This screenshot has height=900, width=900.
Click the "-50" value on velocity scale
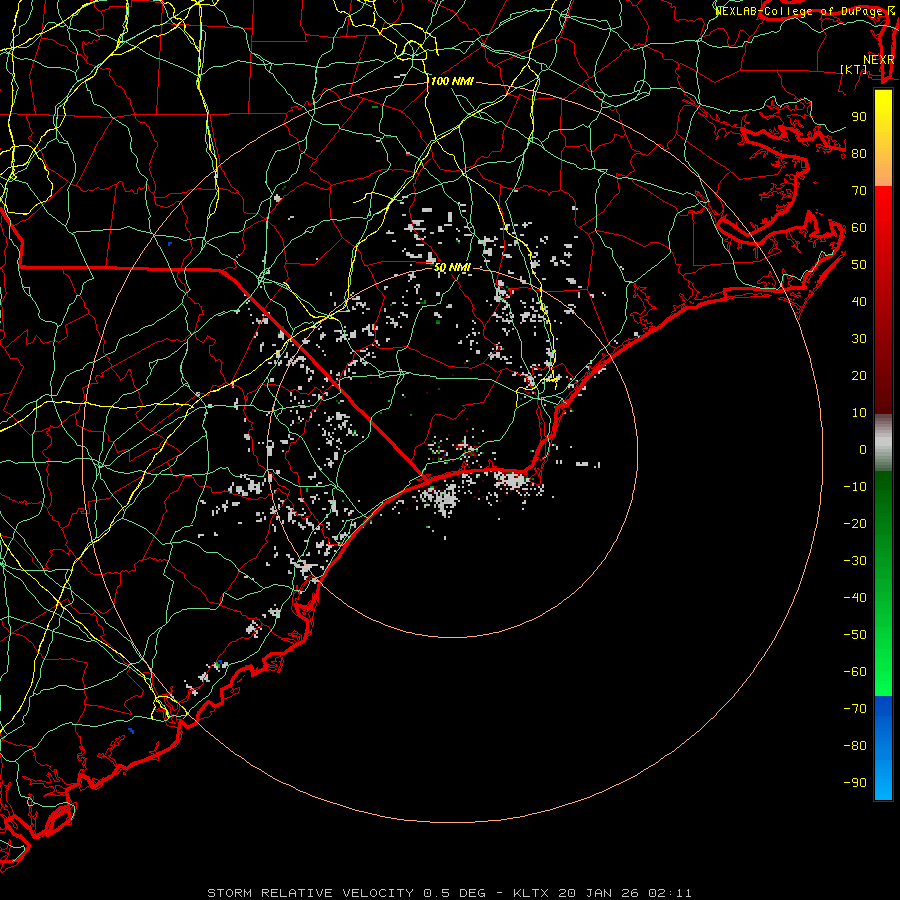(x=855, y=635)
